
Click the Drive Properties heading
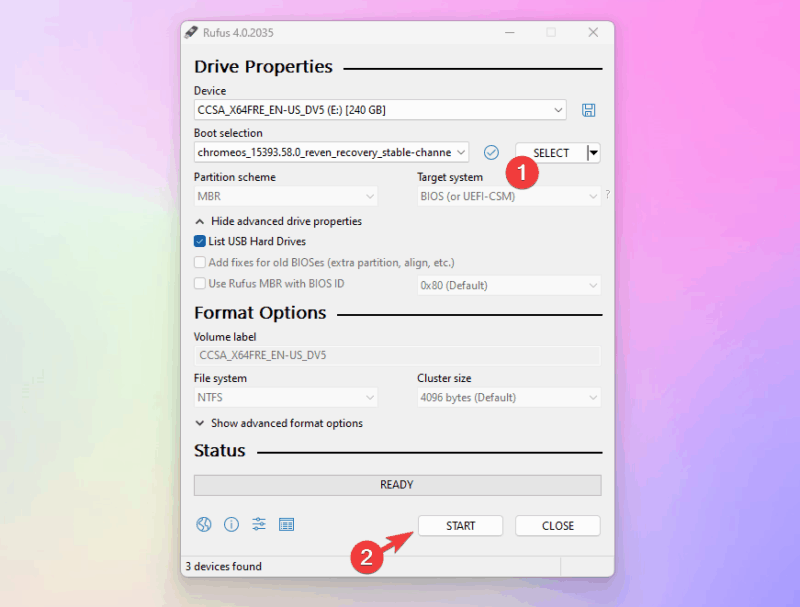263,67
